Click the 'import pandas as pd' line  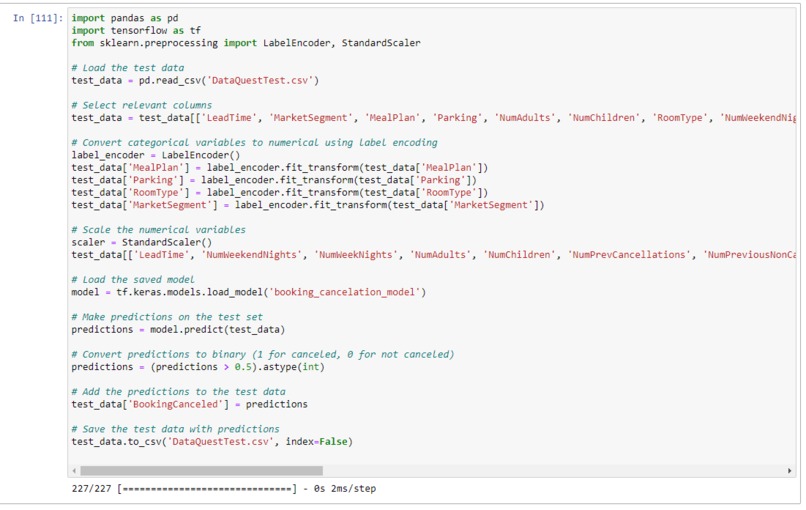(125, 18)
